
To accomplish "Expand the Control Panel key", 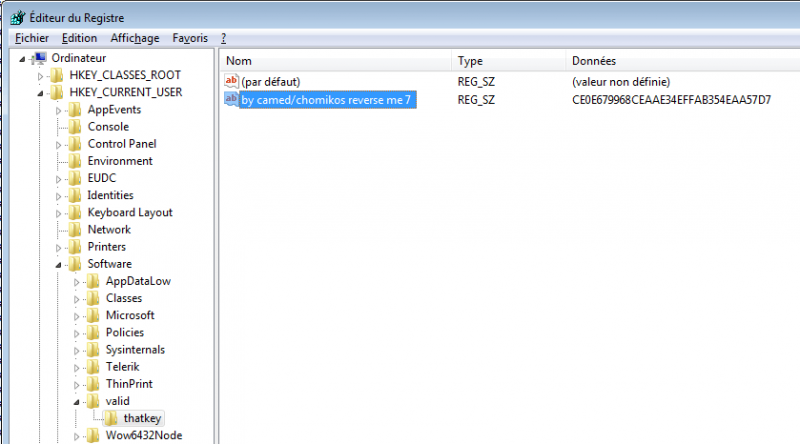I will pyautogui.click(x=59, y=145).
